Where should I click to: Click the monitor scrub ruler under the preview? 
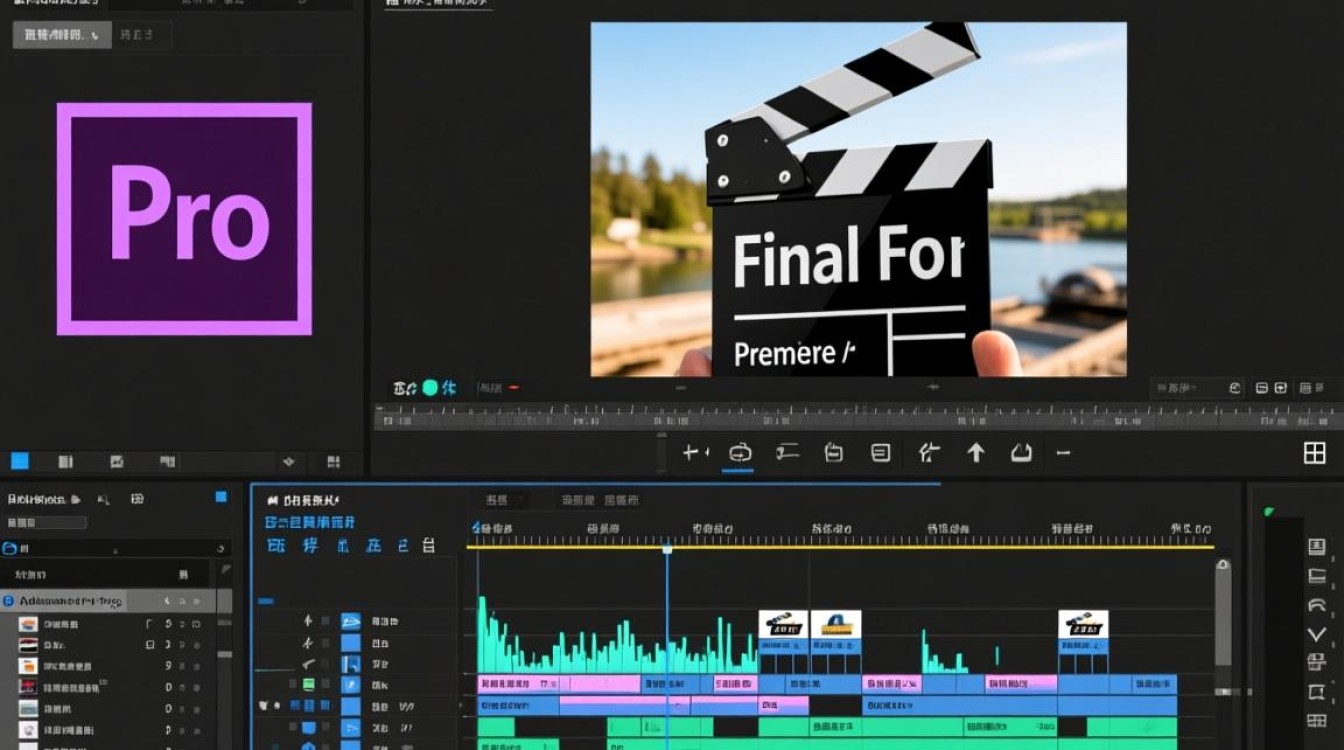[x=857, y=416]
